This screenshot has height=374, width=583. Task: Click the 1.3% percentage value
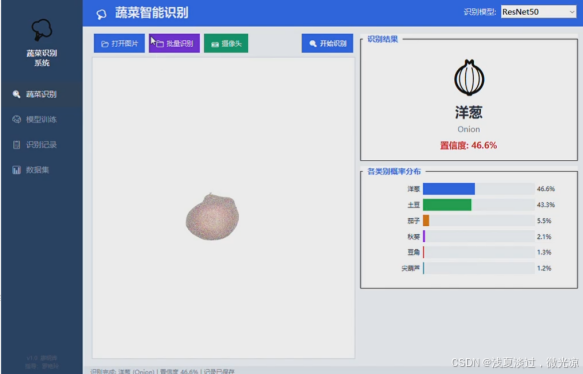tap(544, 252)
